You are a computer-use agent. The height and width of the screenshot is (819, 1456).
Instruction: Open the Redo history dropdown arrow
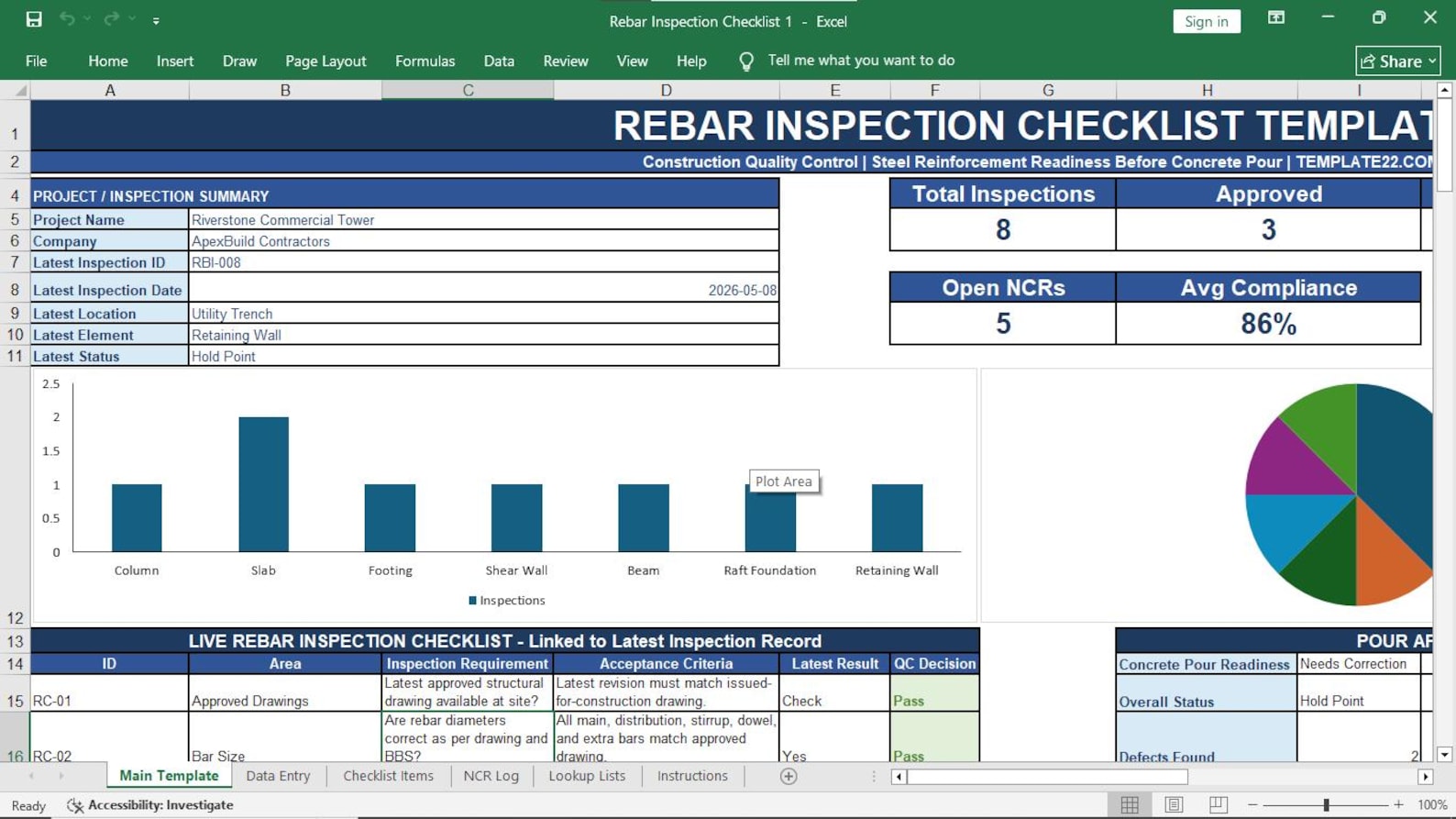tap(132, 19)
